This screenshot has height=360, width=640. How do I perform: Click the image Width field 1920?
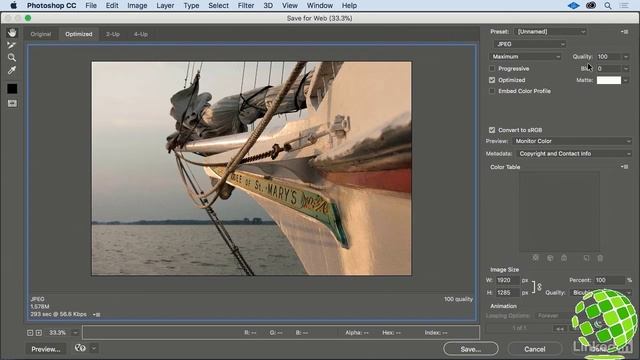click(507, 280)
